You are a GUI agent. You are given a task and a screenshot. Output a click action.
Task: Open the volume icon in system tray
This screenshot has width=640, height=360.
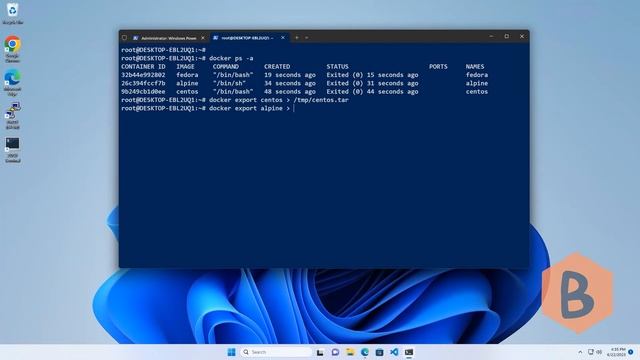click(599, 352)
